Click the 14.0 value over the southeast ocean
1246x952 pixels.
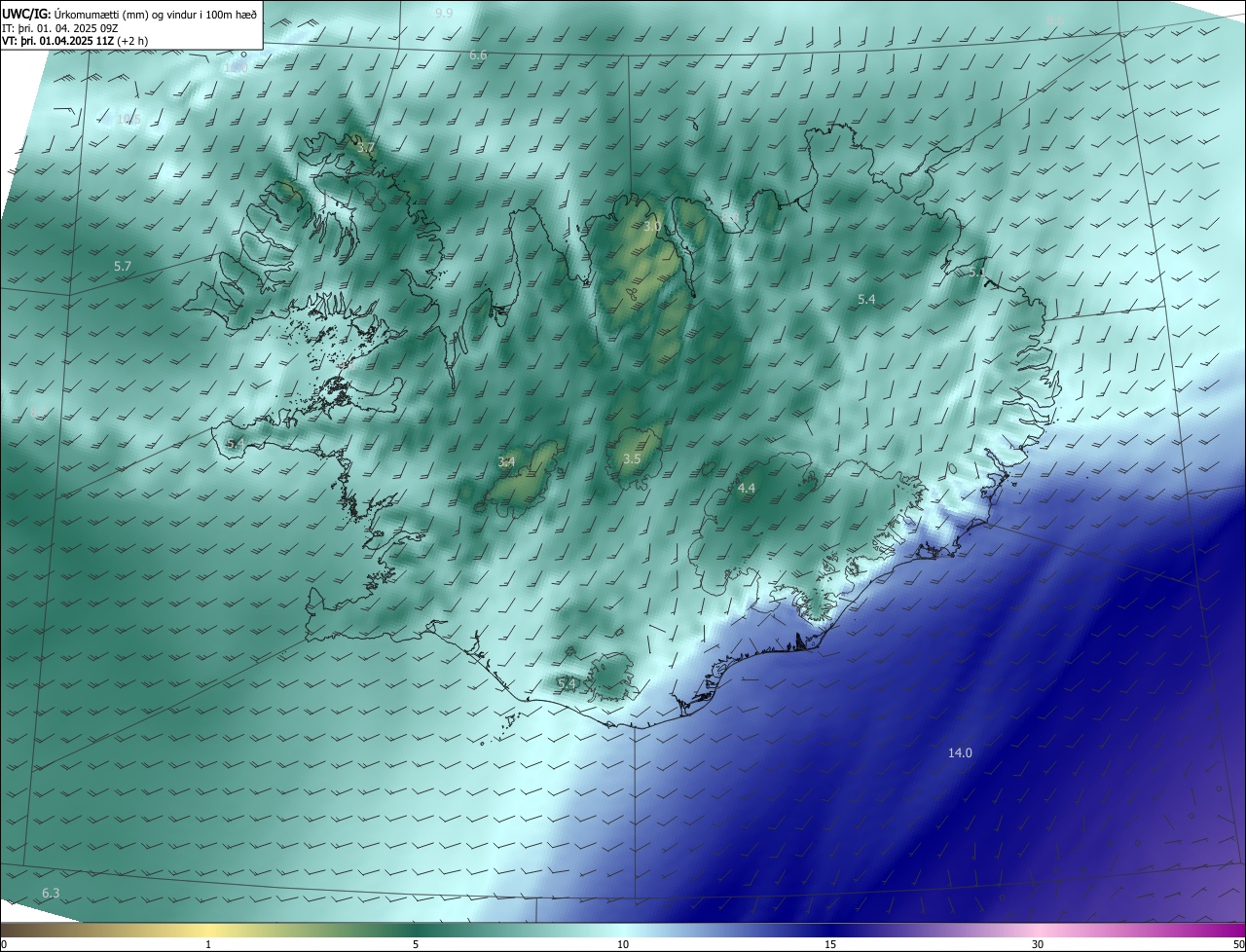(x=960, y=752)
